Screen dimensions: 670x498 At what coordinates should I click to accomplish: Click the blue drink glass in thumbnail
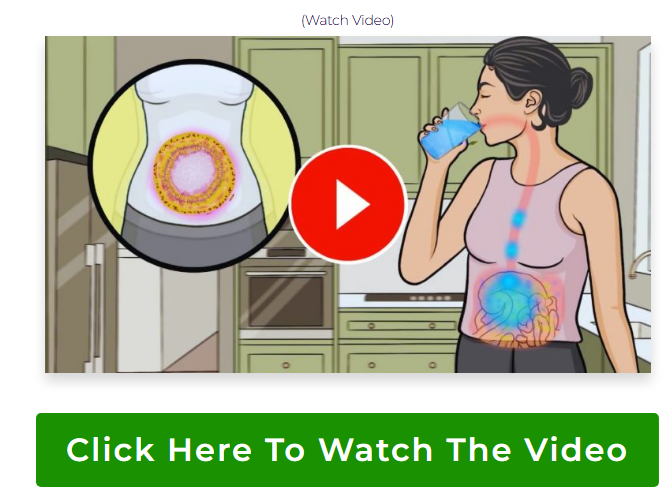tap(449, 132)
